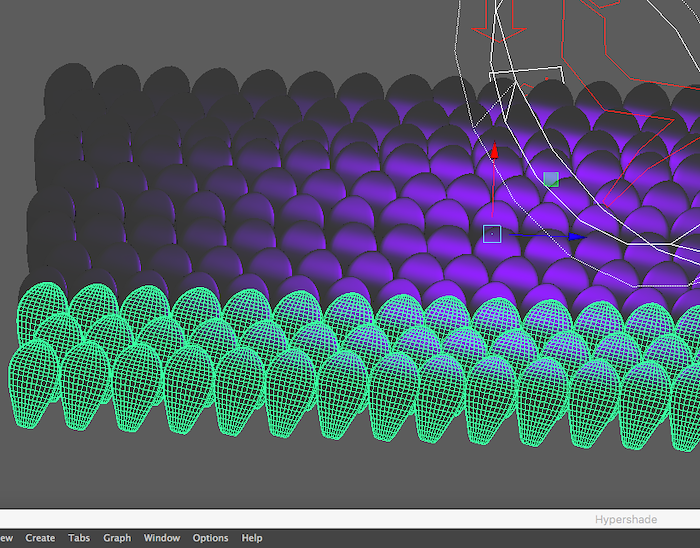Click the red Y-axis move arrow
Image resolution: width=700 pixels, height=548 pixels.
tap(494, 151)
